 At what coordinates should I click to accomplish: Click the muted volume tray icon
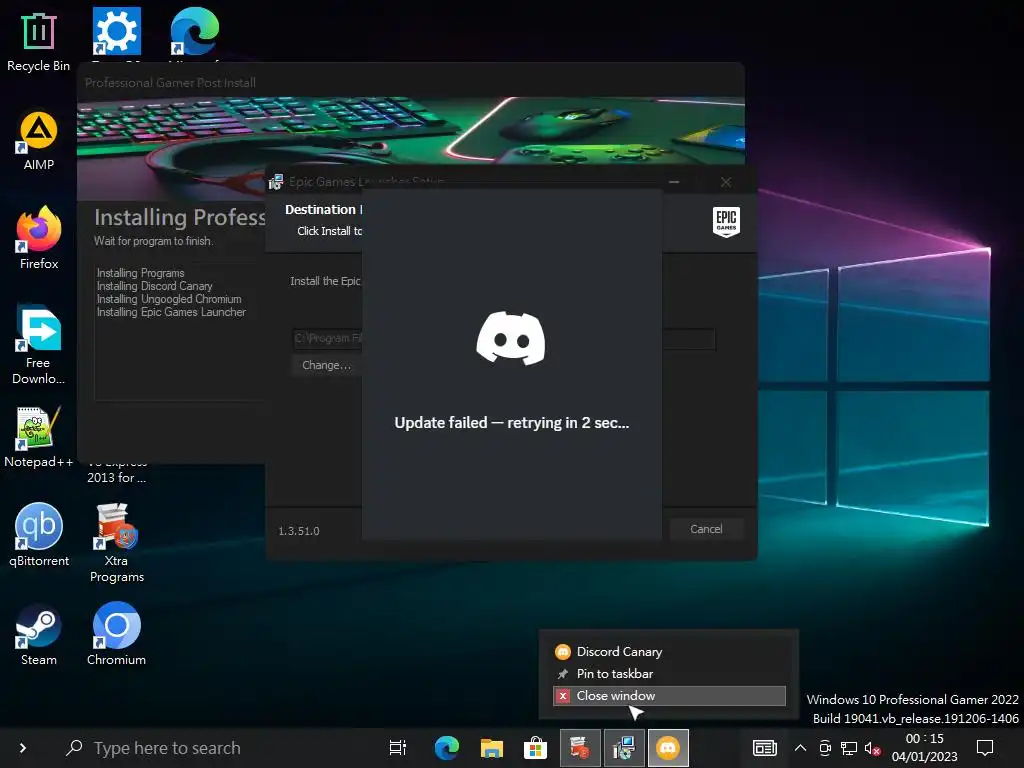[872, 748]
